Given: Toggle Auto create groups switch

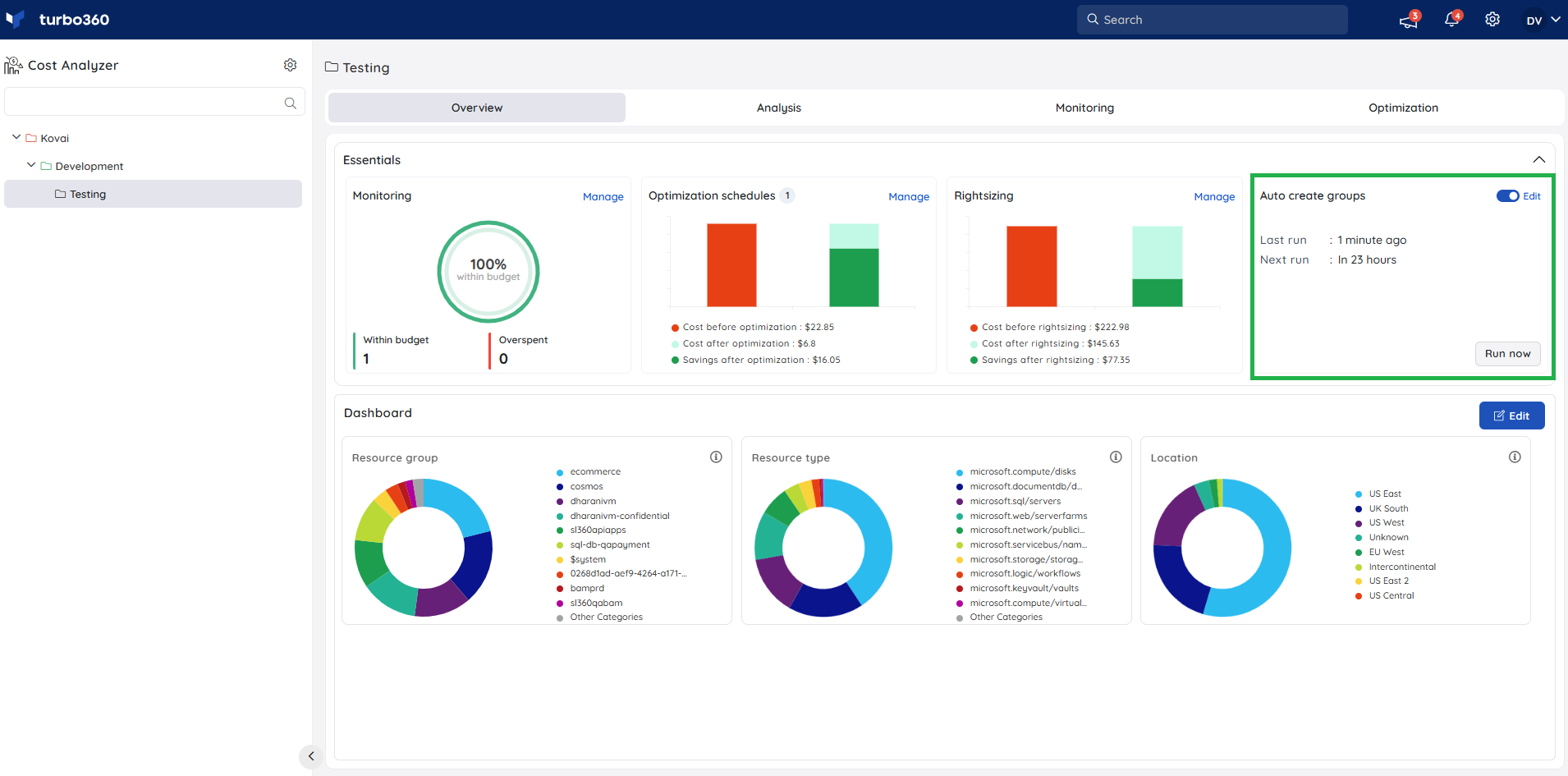Looking at the screenshot, I should pyautogui.click(x=1507, y=195).
